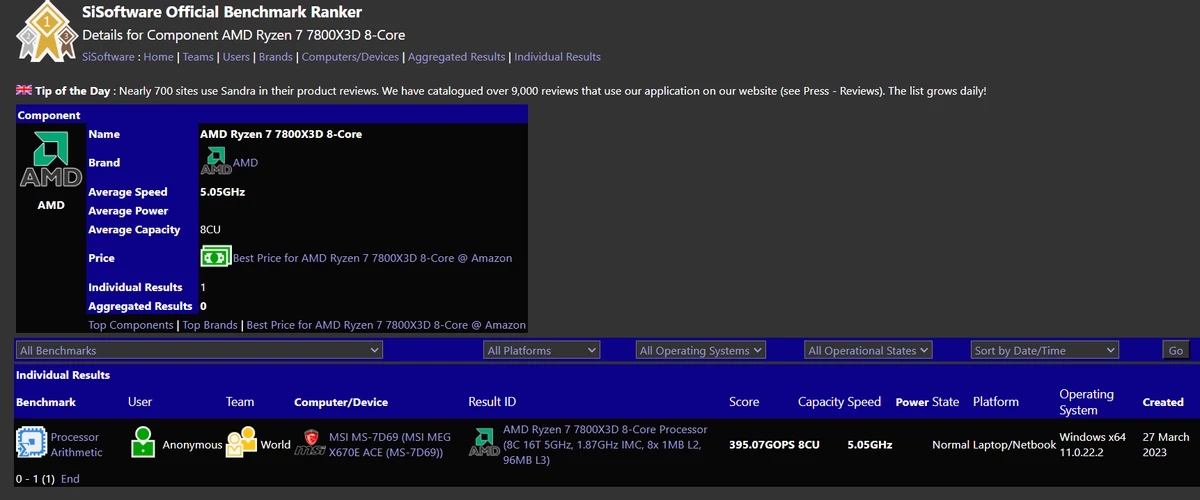Open the Sort by Date/Time dropdown
Image resolution: width=1200 pixels, height=500 pixels.
click(x=1045, y=350)
